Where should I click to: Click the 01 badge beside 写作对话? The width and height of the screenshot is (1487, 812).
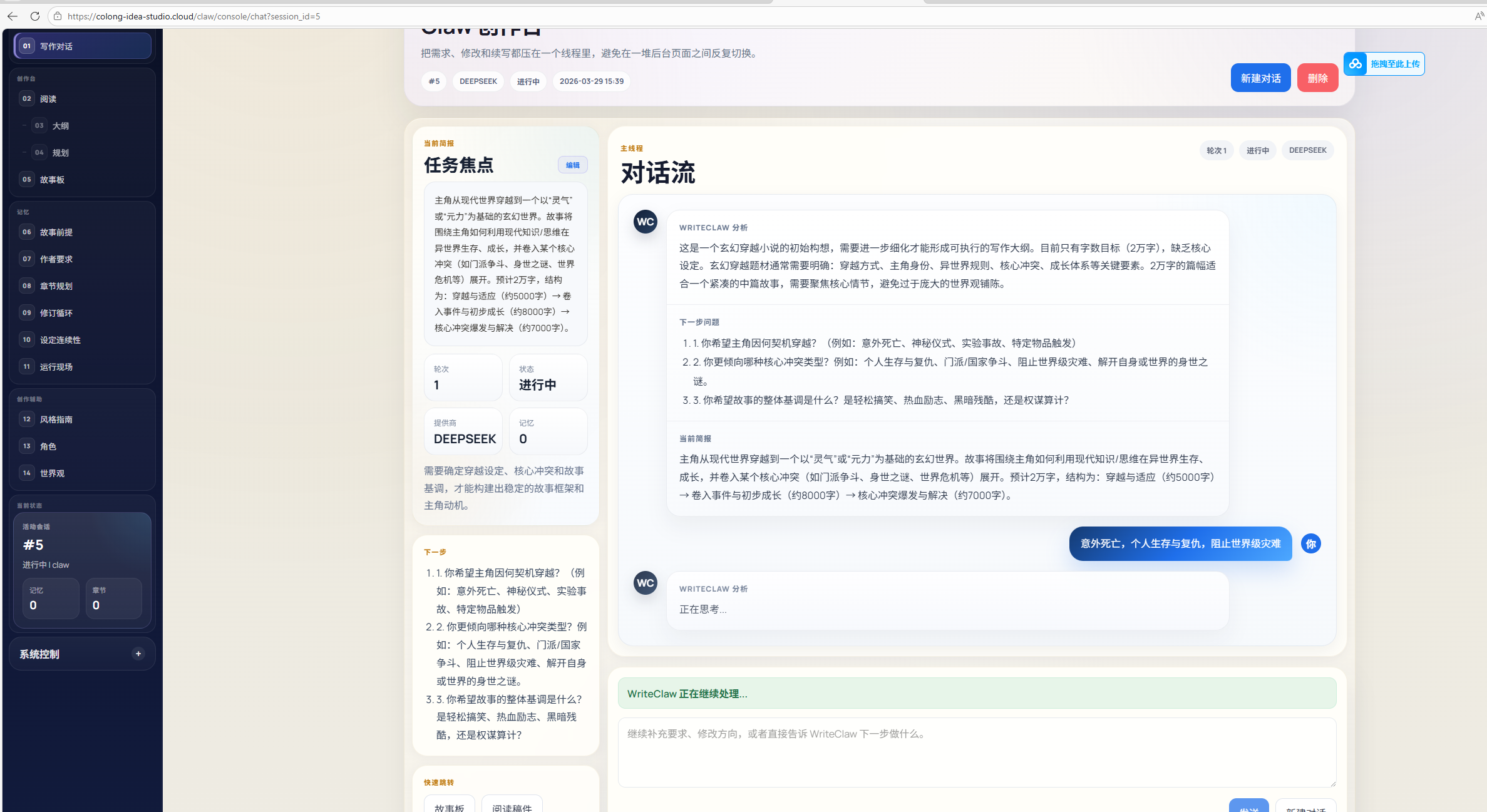26,46
